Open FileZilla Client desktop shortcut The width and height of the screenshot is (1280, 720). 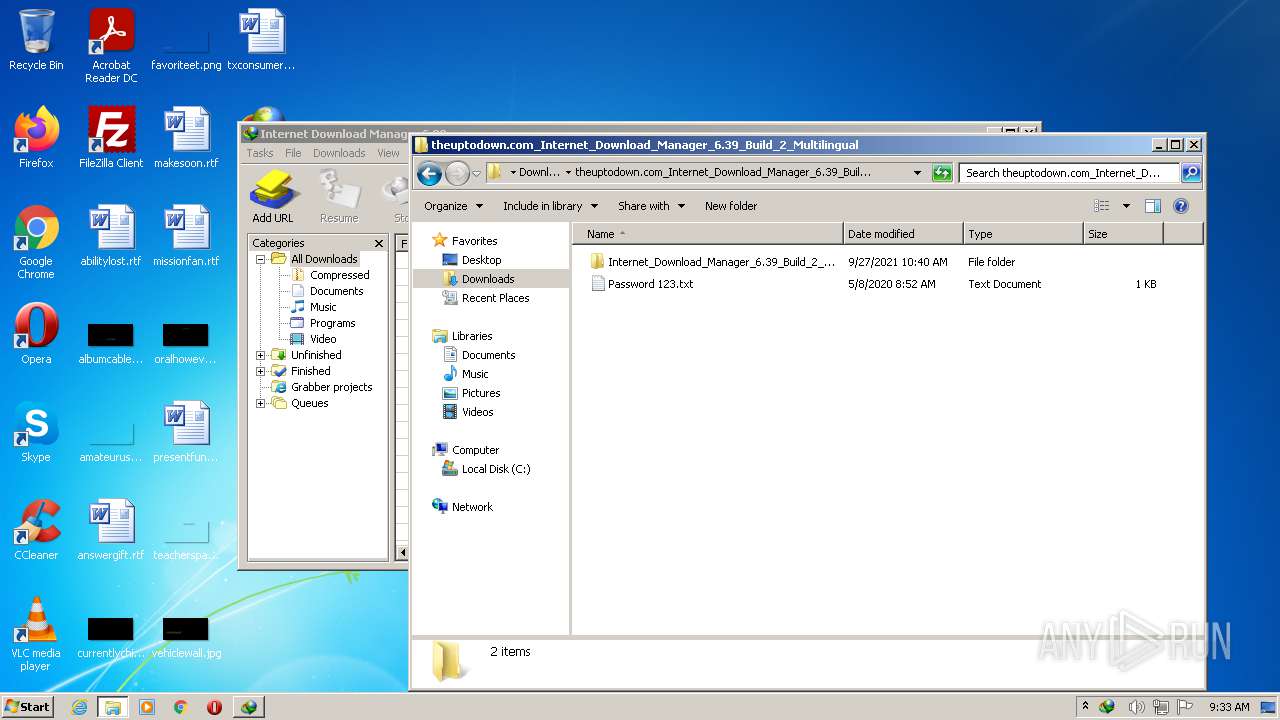click(x=111, y=138)
